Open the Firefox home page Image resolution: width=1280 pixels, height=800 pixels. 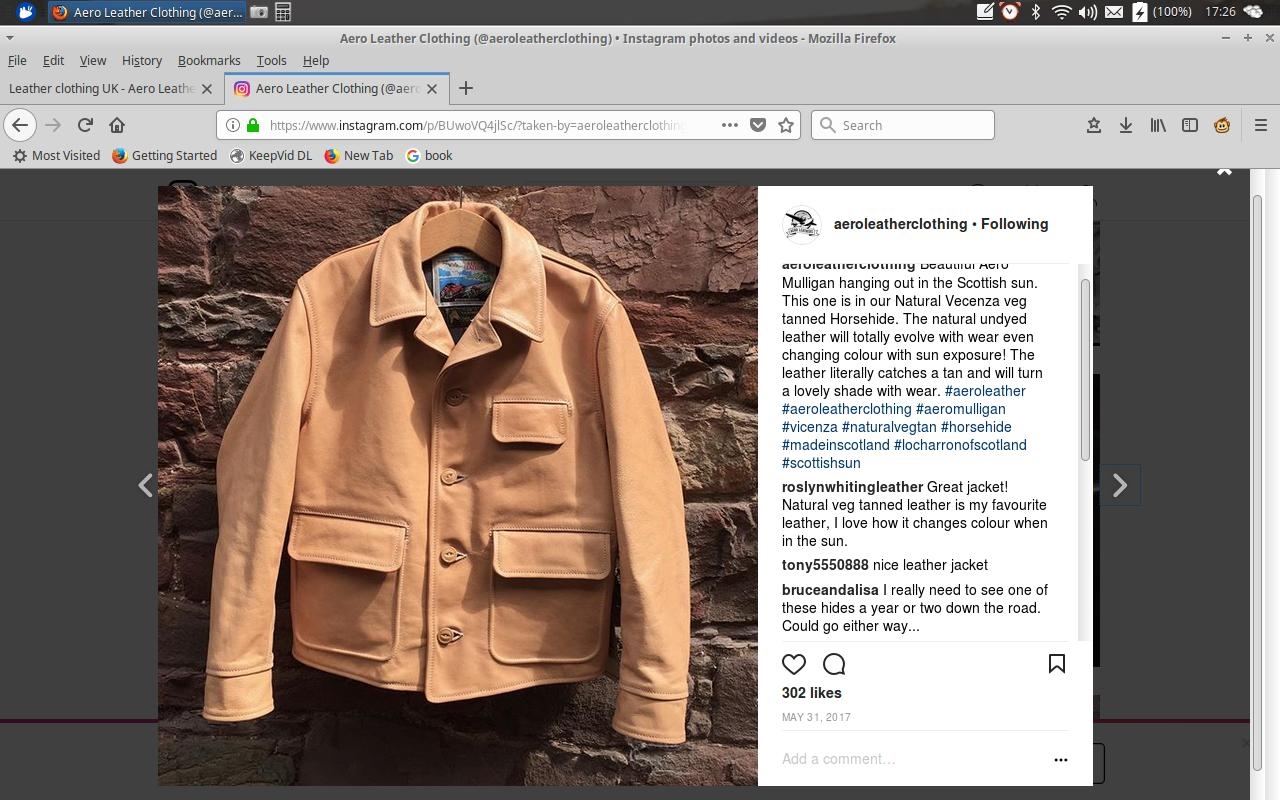click(117, 125)
